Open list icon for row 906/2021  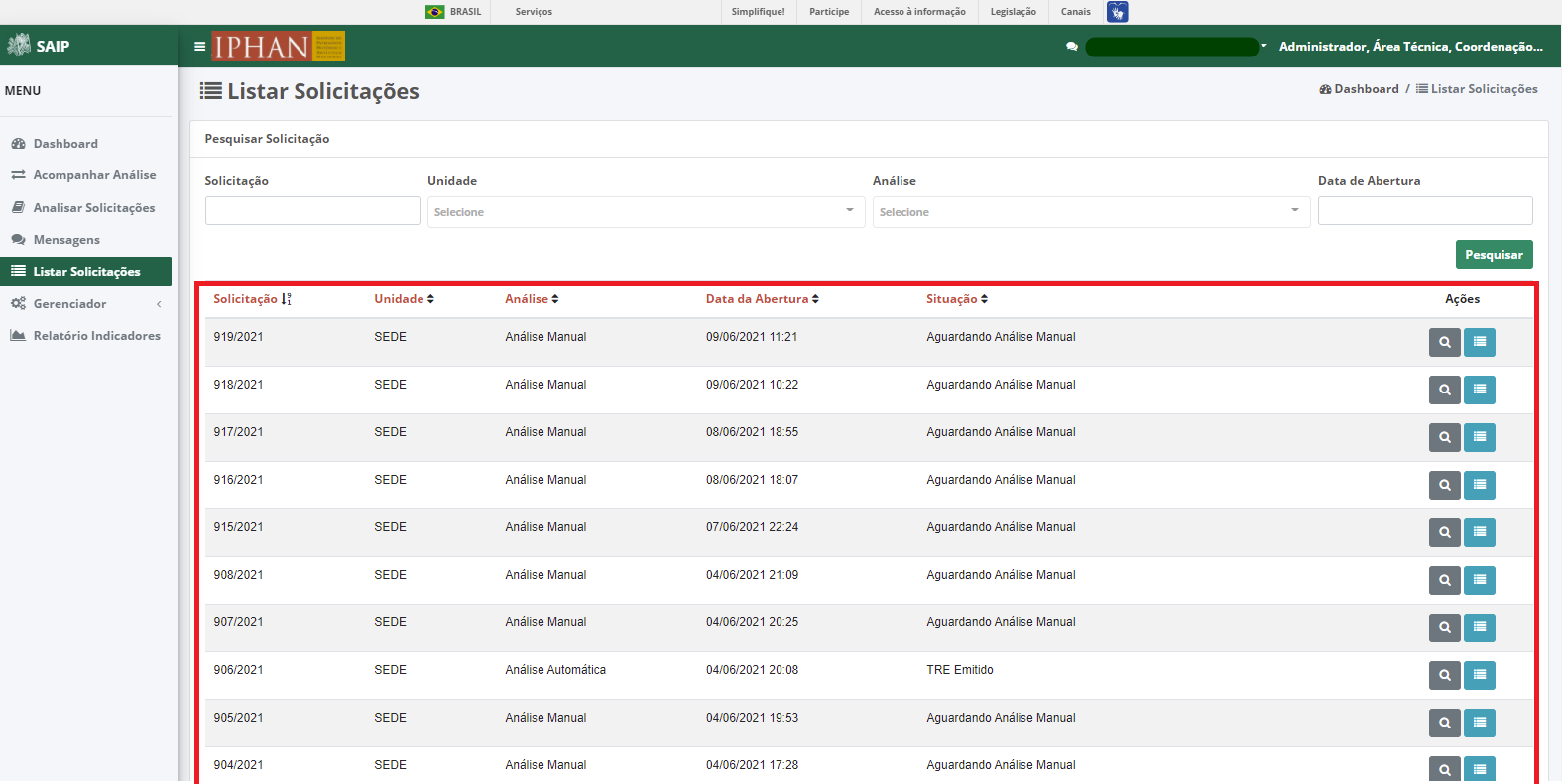point(1480,675)
